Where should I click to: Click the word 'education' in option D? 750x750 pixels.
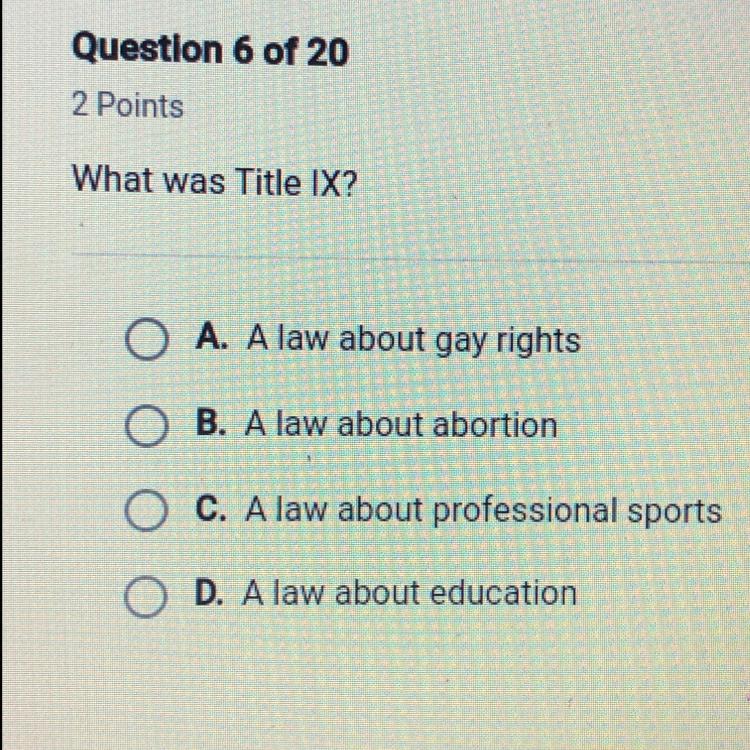click(x=503, y=594)
